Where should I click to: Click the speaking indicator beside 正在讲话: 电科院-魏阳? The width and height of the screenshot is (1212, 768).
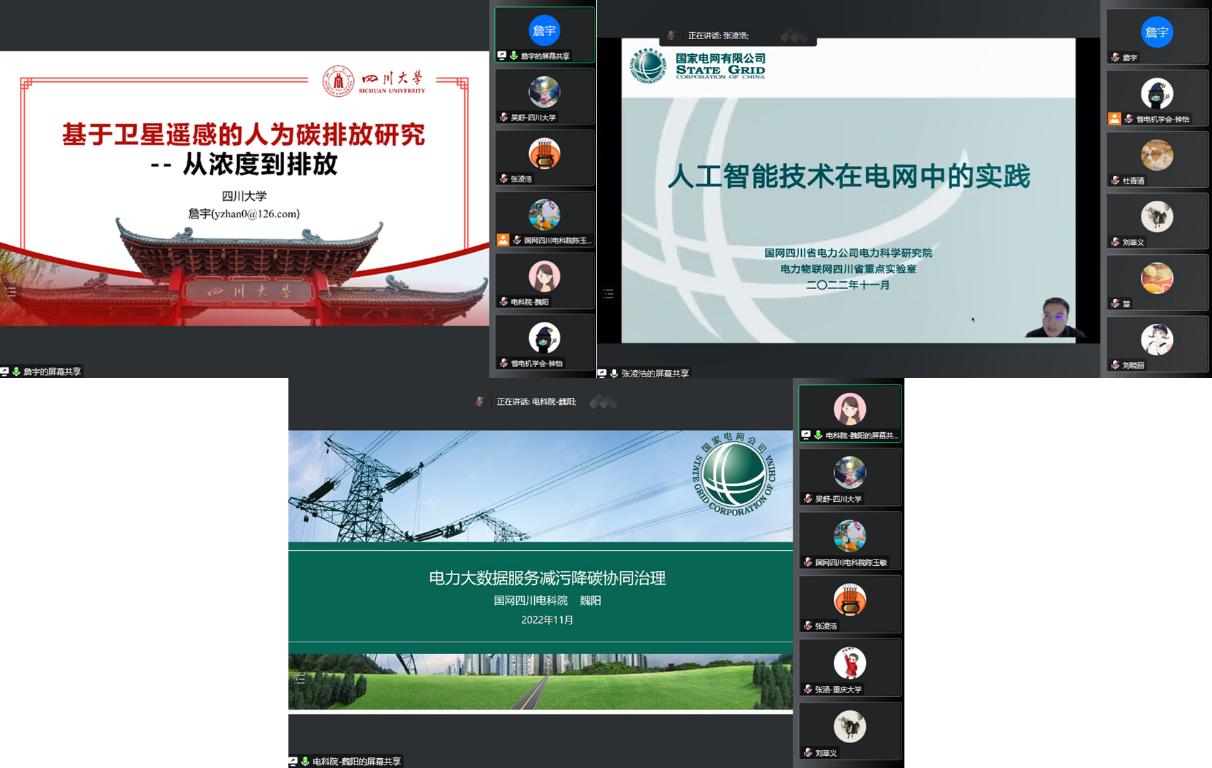(481, 400)
